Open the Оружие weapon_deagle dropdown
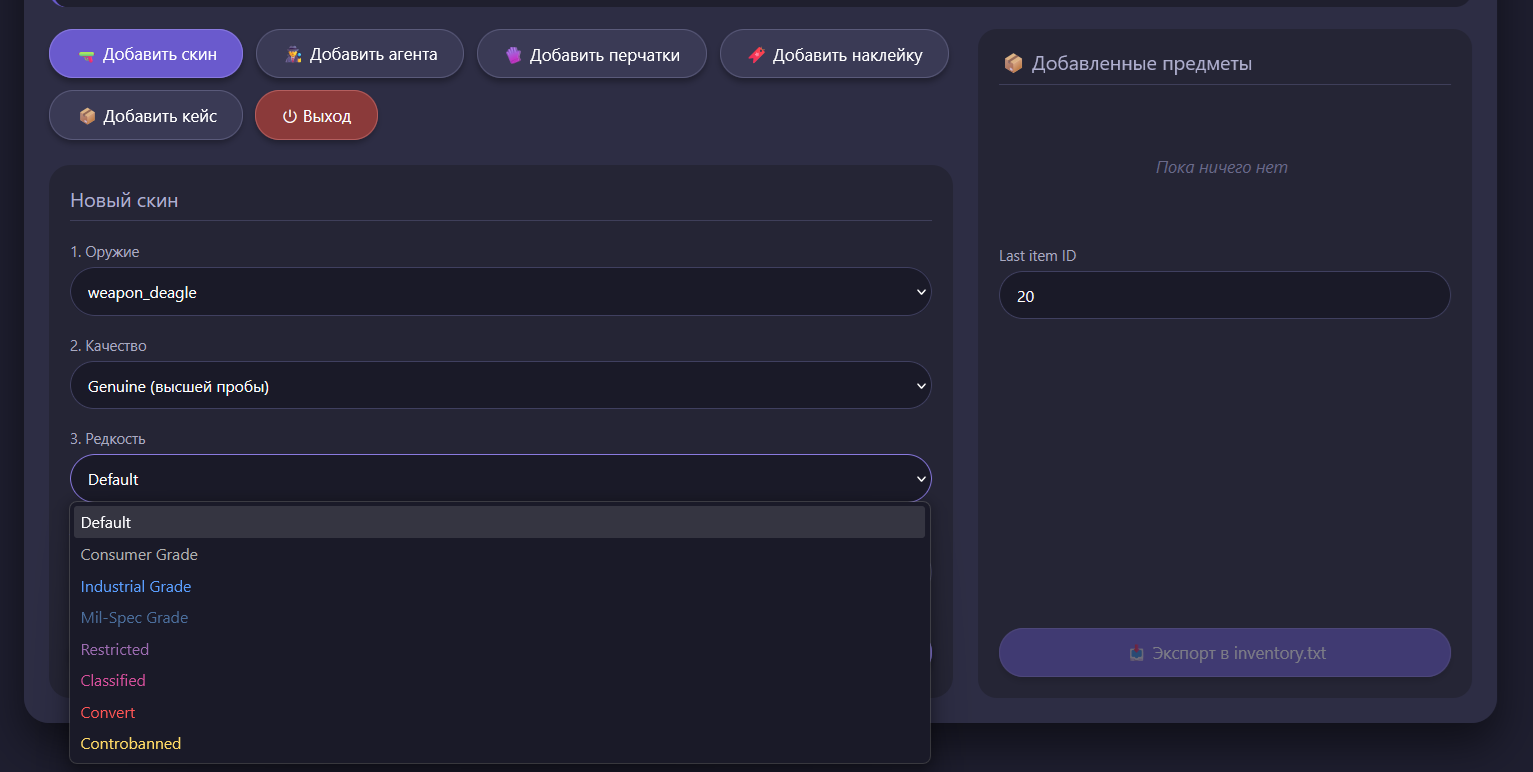1533x772 pixels. [x=500, y=292]
